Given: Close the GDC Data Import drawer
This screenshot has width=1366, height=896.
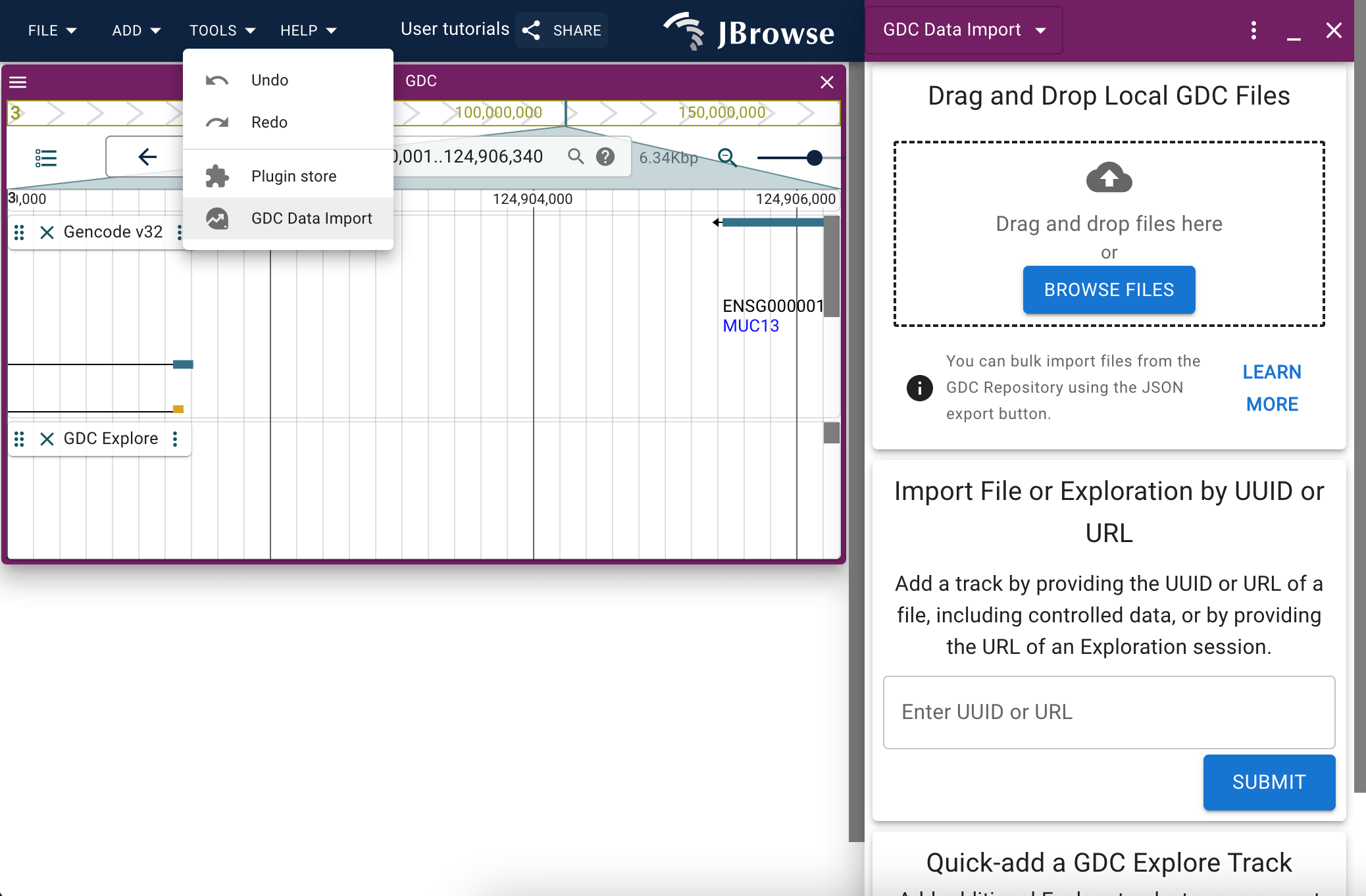Looking at the screenshot, I should [x=1334, y=30].
